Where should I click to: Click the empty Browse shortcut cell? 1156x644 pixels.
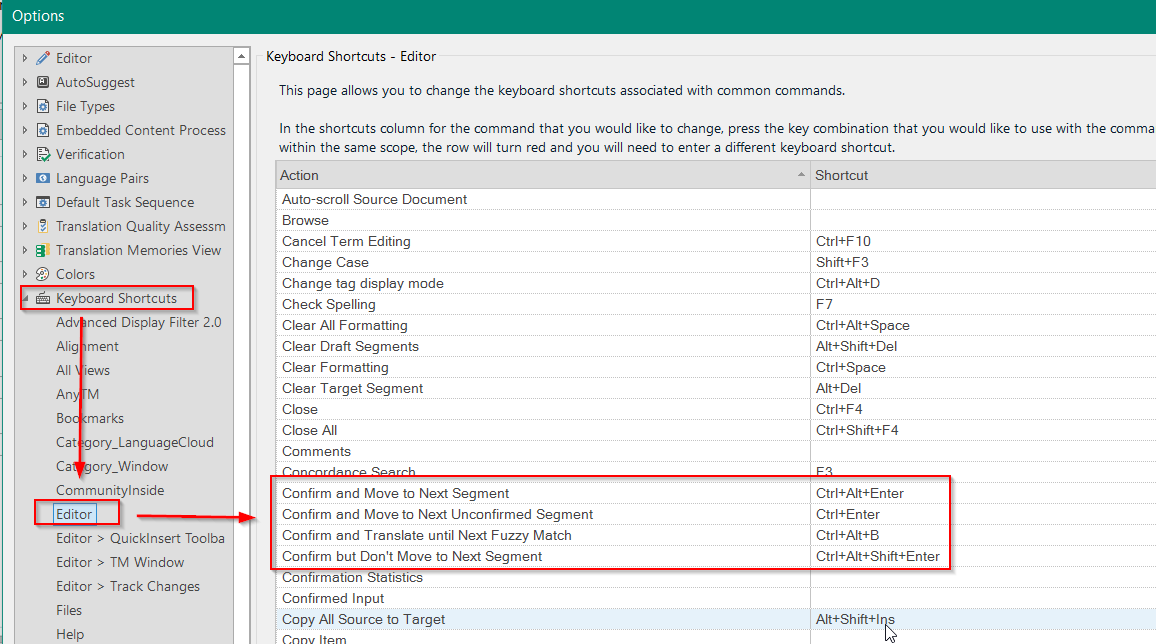click(x=983, y=220)
